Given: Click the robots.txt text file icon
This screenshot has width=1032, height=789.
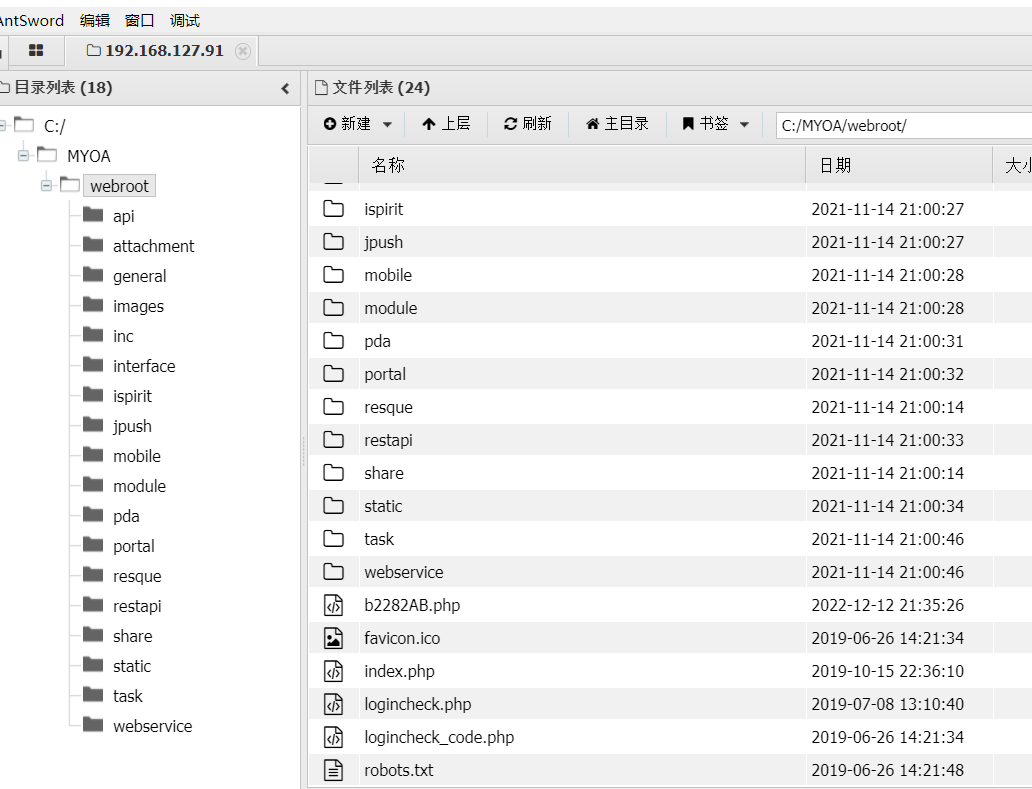Looking at the screenshot, I should tap(334, 770).
